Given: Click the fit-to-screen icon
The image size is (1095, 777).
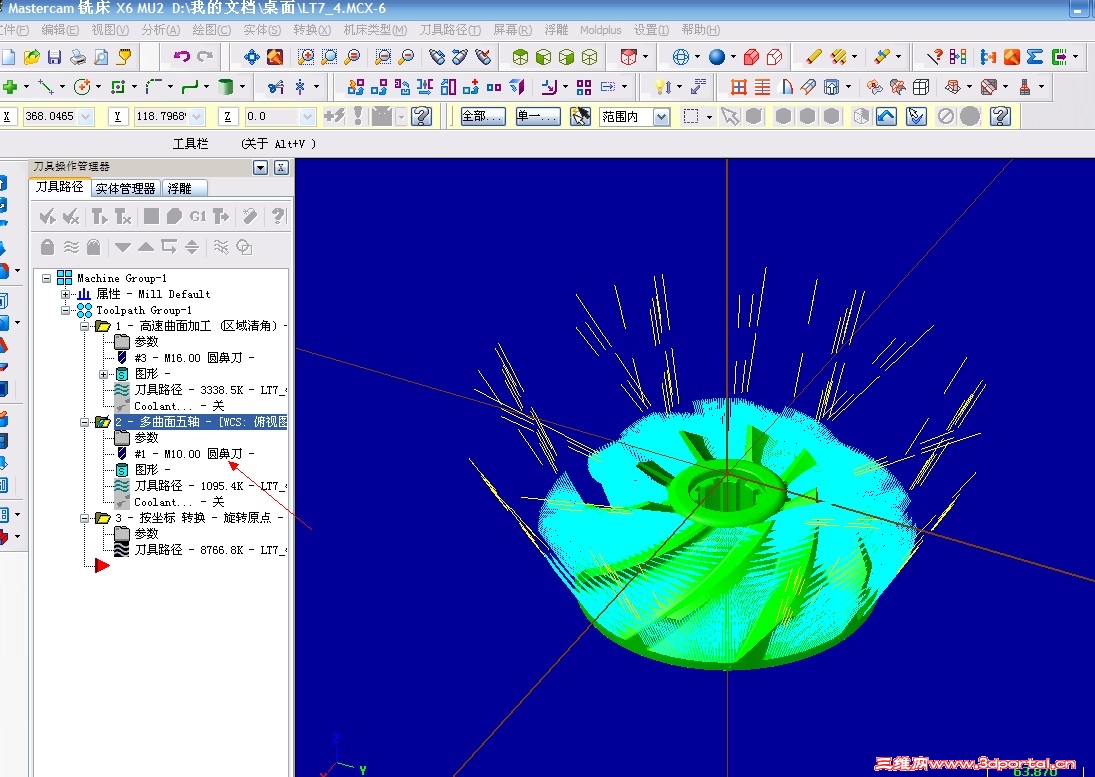Looking at the screenshot, I should coord(275,57).
